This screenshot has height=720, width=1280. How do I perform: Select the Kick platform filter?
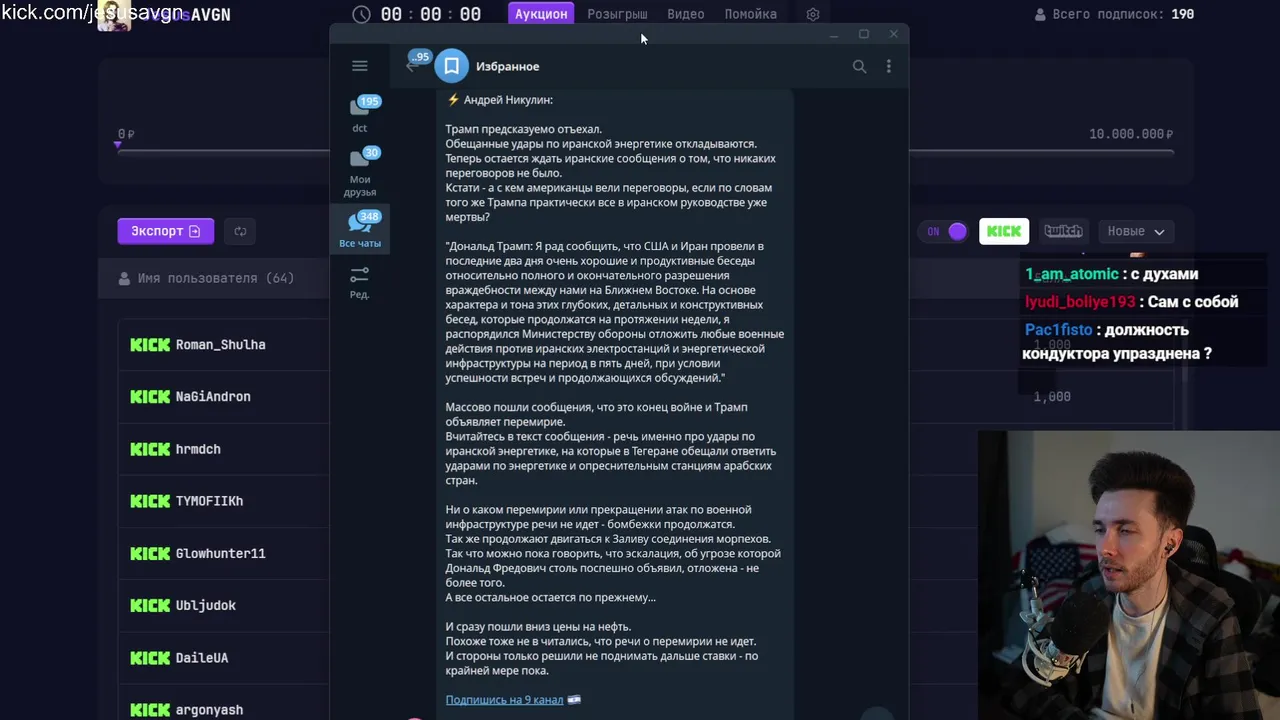(x=1004, y=231)
